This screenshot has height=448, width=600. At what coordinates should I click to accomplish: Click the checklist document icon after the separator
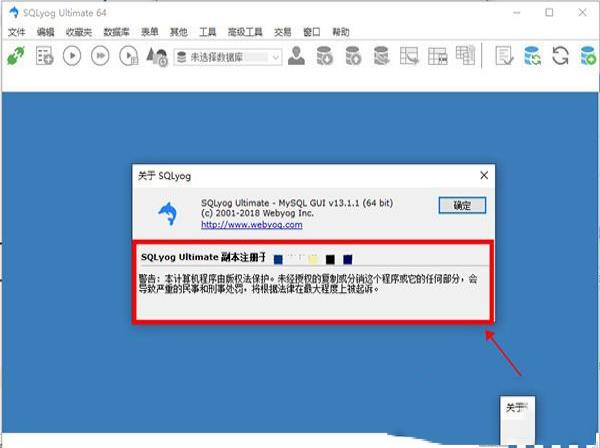point(504,56)
